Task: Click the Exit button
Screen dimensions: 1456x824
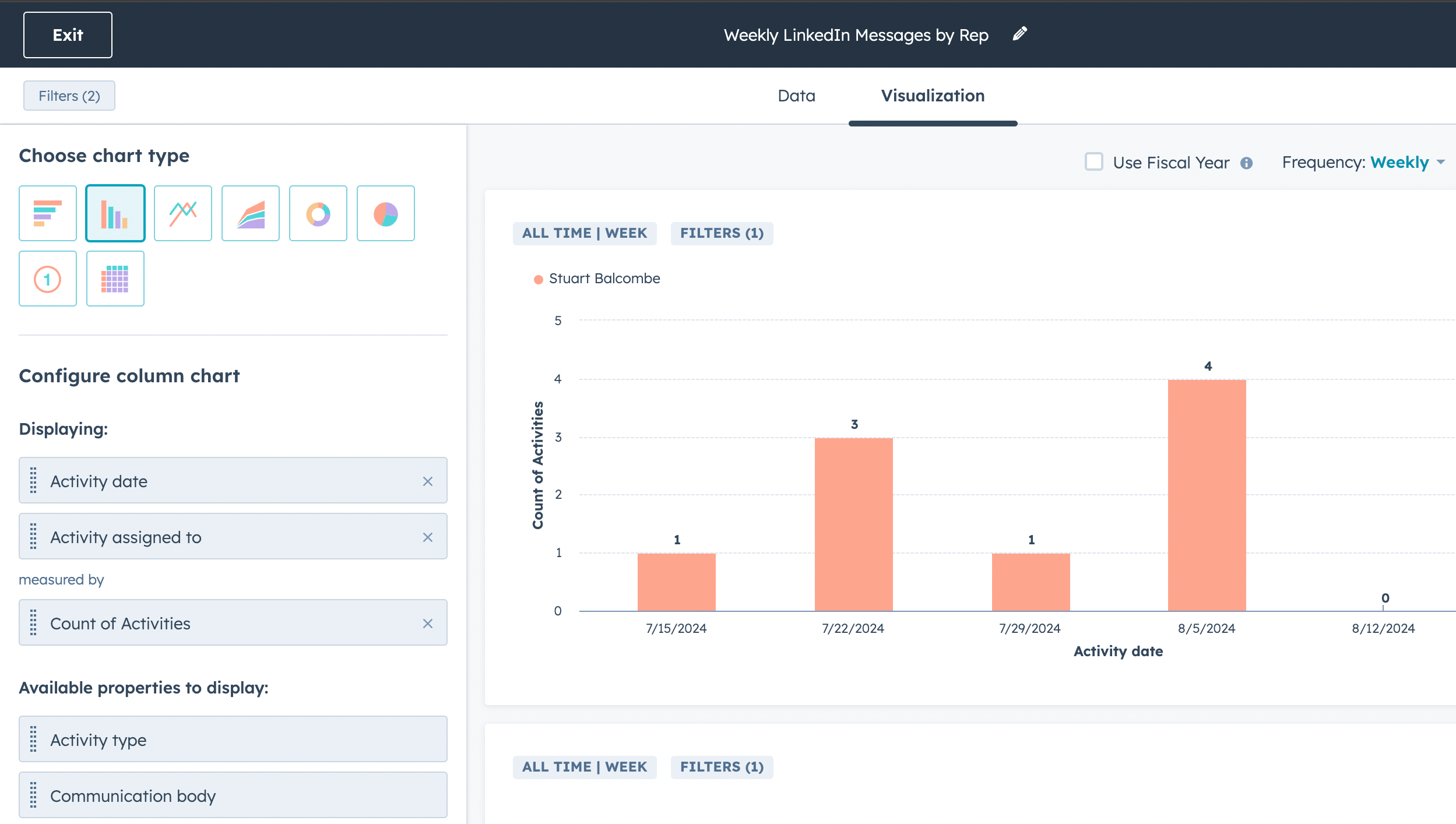Action: pos(68,35)
